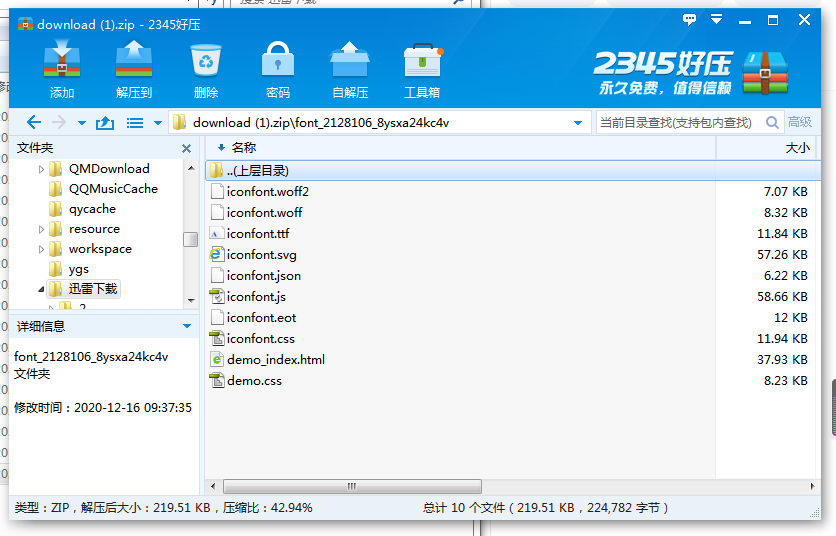Minimize the 2345好压 window
836x536 pixels.
(x=745, y=21)
